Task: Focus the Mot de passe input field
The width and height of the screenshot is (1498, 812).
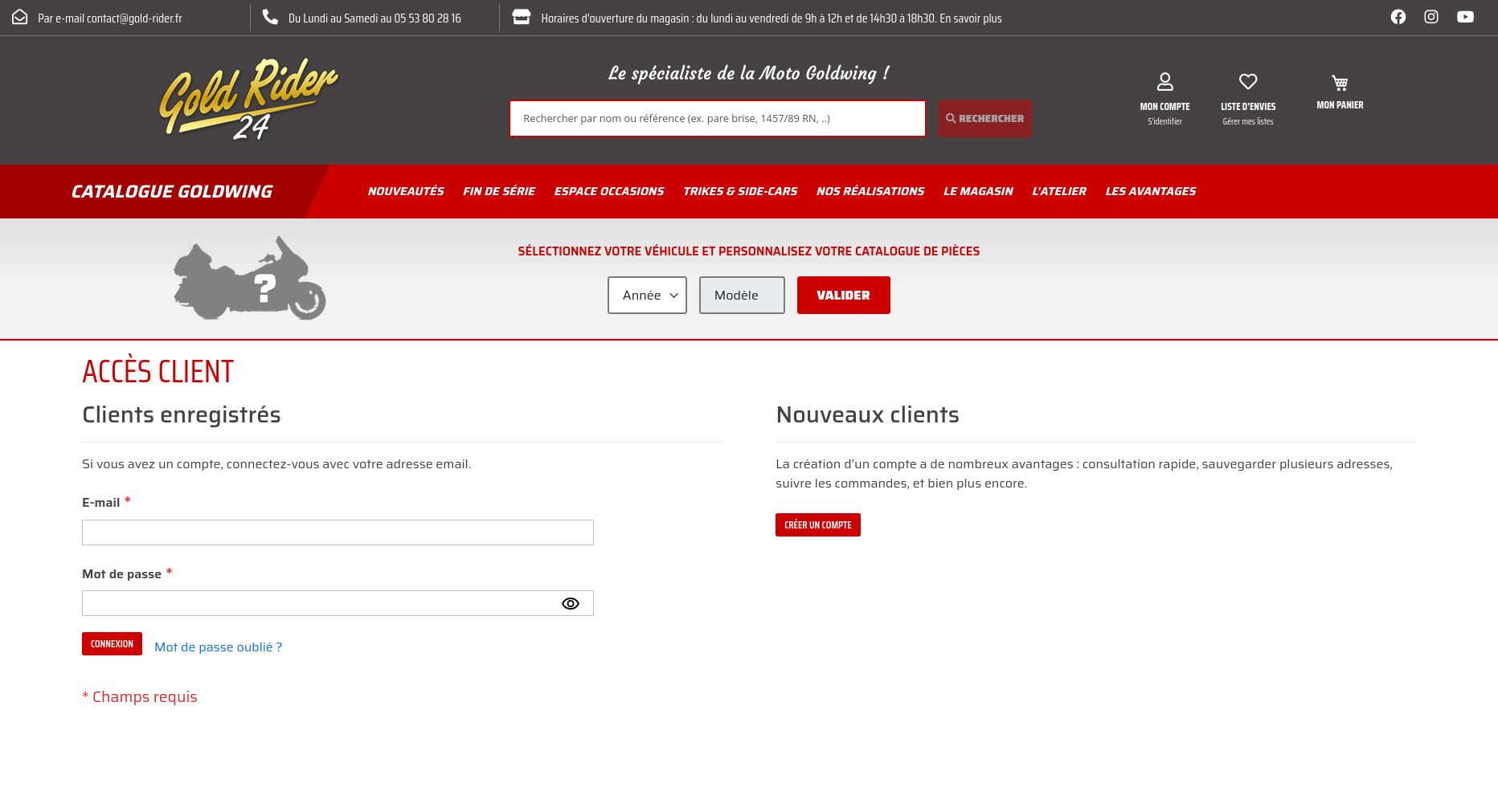Action: pos(338,603)
